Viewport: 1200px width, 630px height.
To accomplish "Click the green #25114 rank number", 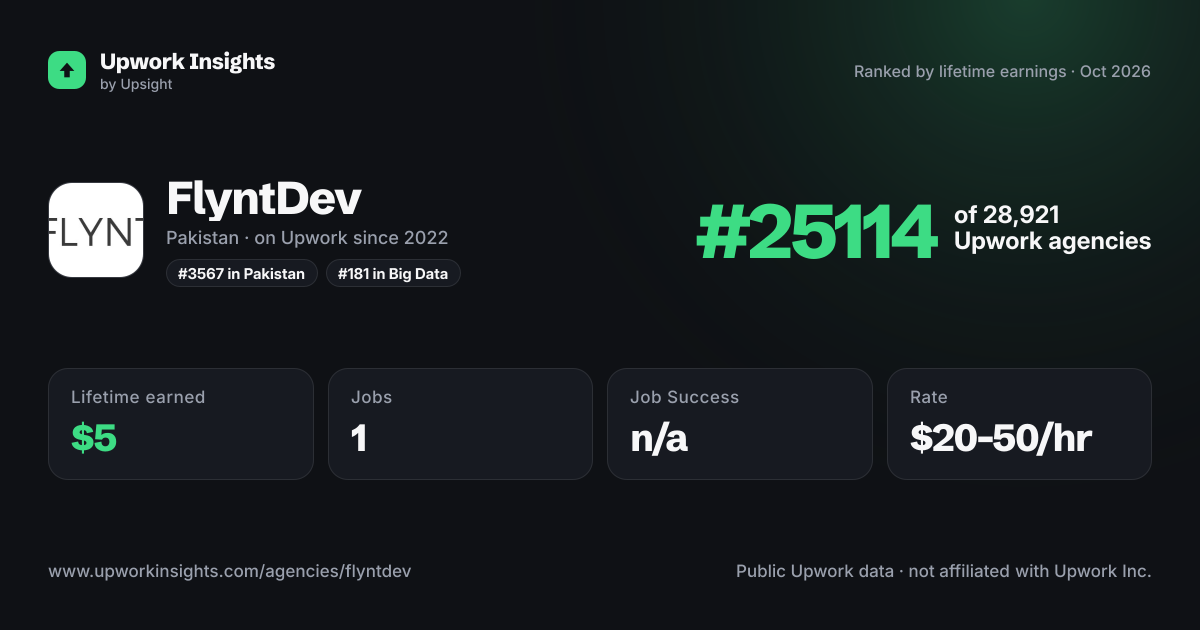I will click(817, 231).
